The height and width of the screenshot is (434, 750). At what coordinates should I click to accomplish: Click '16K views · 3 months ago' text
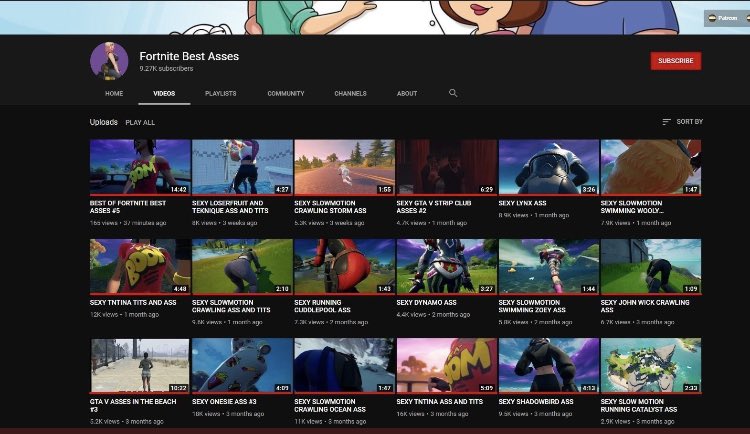pos(432,414)
